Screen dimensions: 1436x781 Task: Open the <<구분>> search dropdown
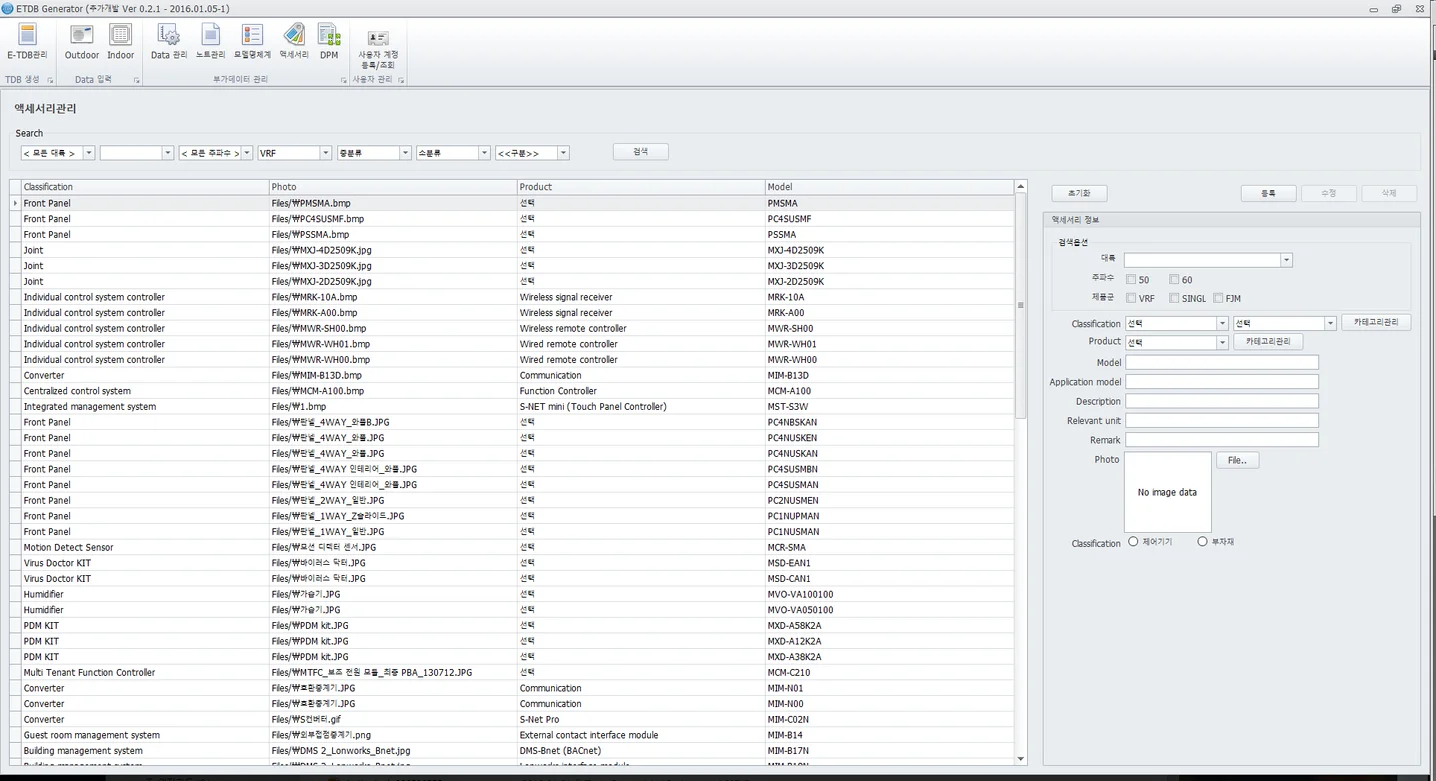point(563,153)
